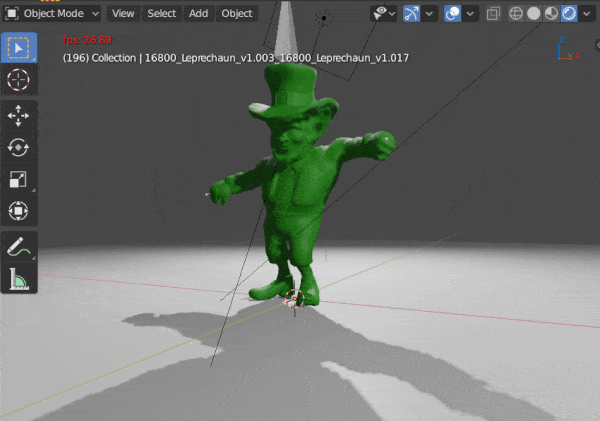Toggle viewport overlays
Screen dimensions: 600x421
pyautogui.click(x=452, y=14)
